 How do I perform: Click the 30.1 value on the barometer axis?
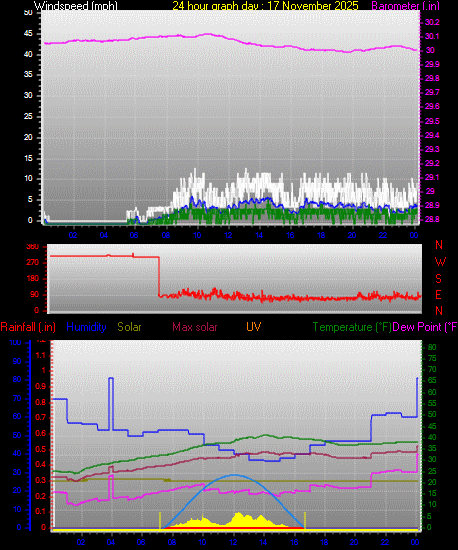tap(432, 36)
